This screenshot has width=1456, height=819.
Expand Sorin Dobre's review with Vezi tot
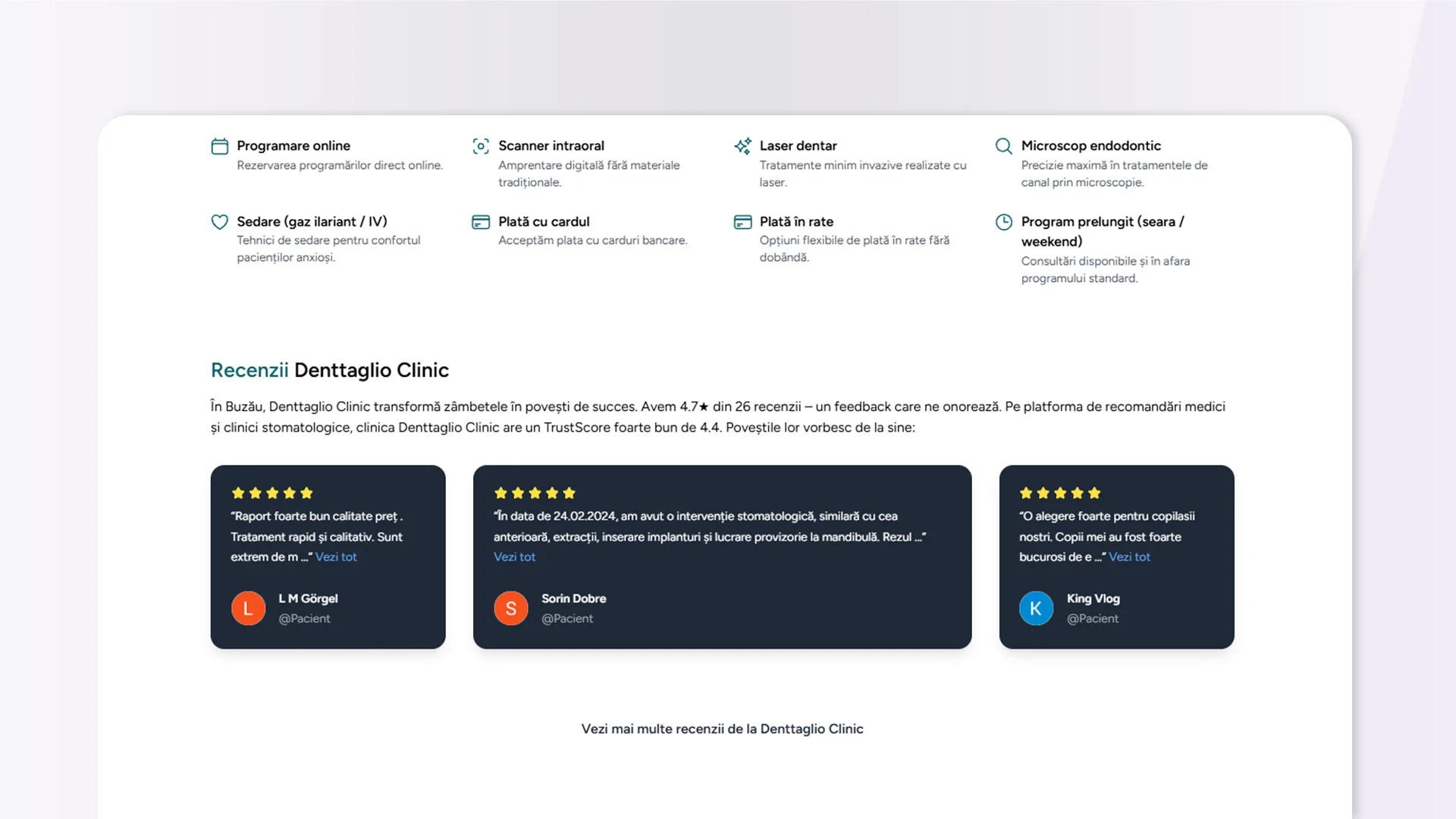pos(514,557)
